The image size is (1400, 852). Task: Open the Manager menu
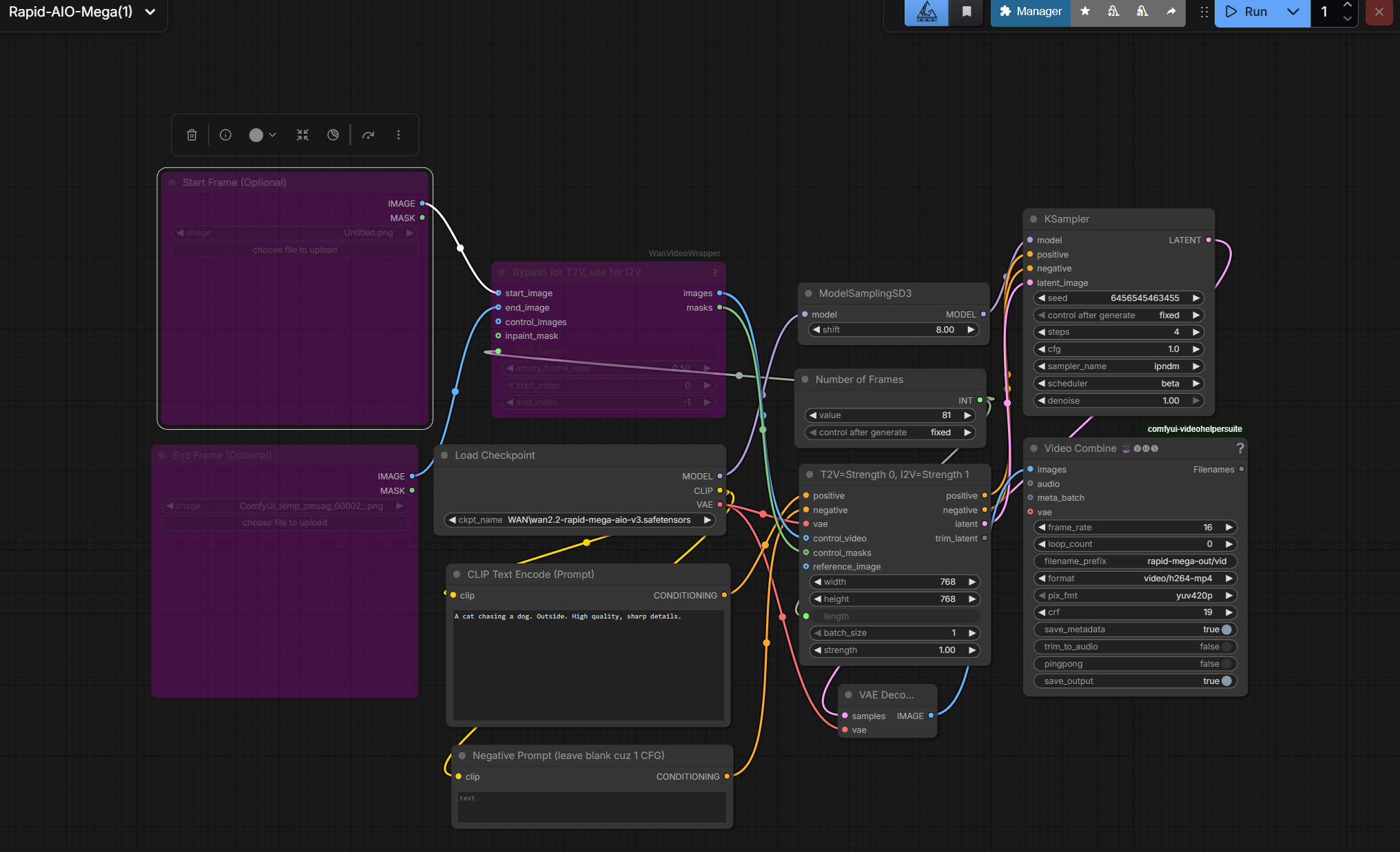click(x=1031, y=12)
